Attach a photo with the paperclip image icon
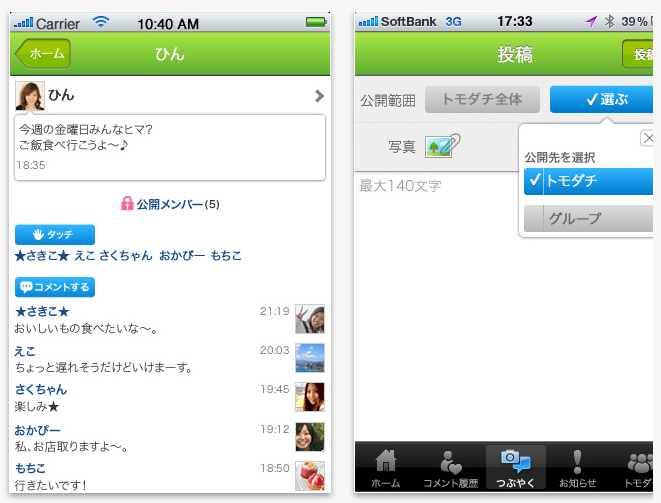 pos(442,146)
